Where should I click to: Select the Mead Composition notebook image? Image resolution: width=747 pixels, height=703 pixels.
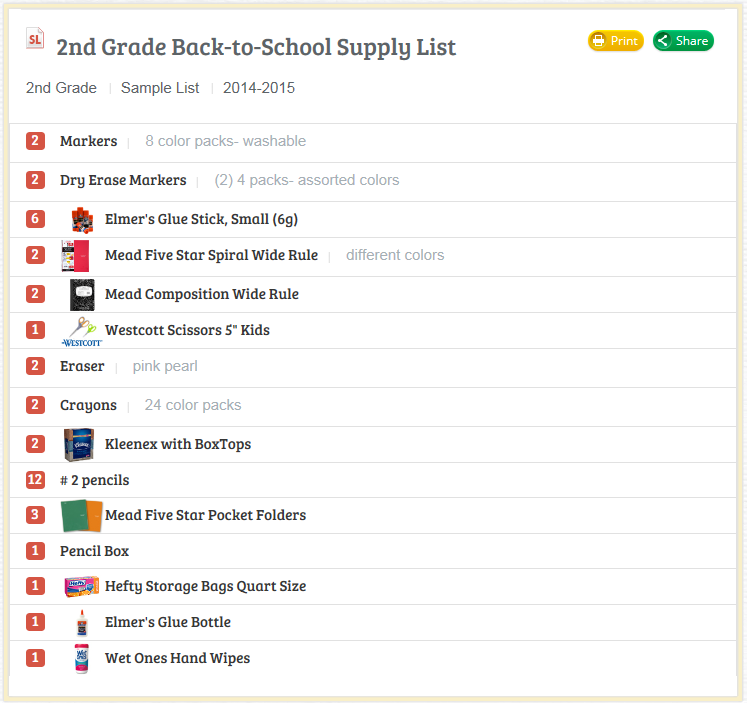[82, 295]
